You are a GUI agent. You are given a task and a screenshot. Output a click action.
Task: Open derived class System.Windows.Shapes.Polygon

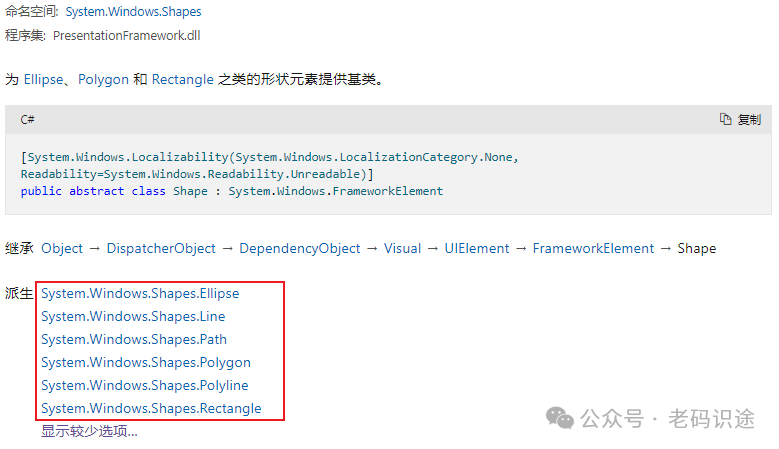pos(146,363)
